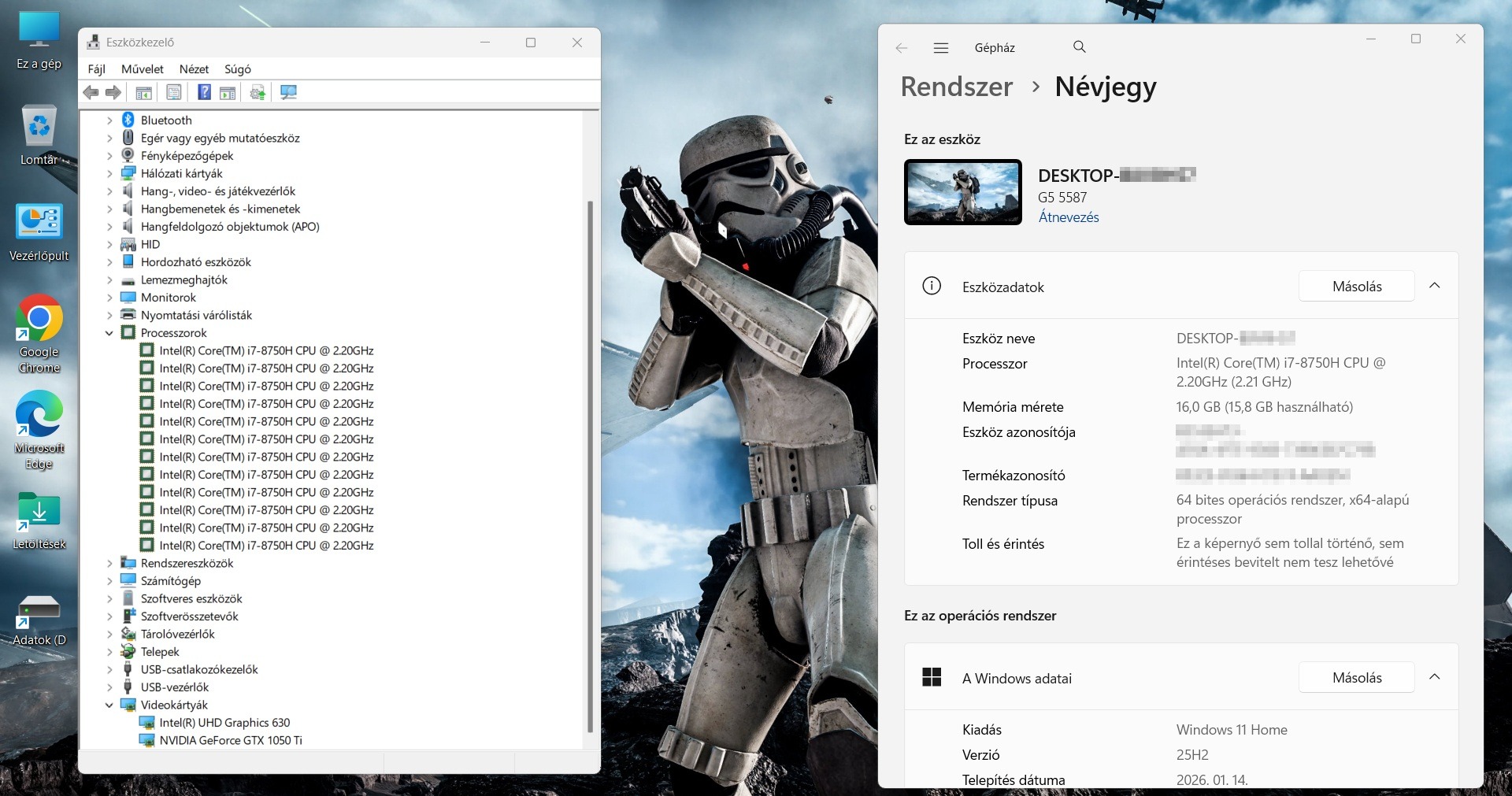Open the Nézet menu
Screen dimensions: 1512x796
click(194, 69)
